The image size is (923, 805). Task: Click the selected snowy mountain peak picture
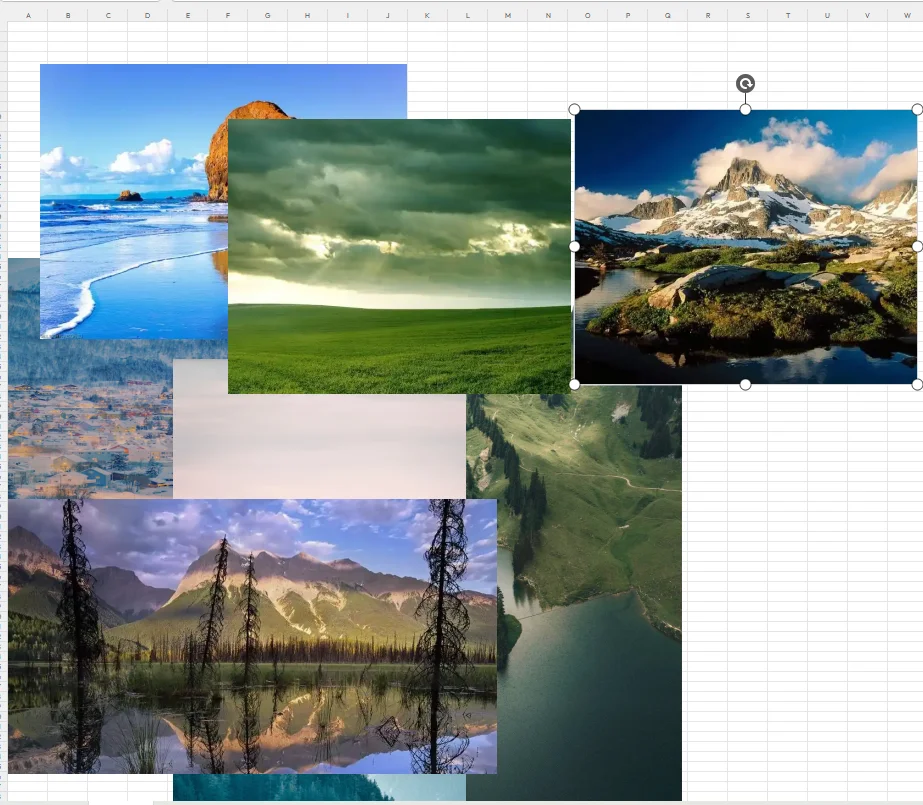(x=745, y=247)
